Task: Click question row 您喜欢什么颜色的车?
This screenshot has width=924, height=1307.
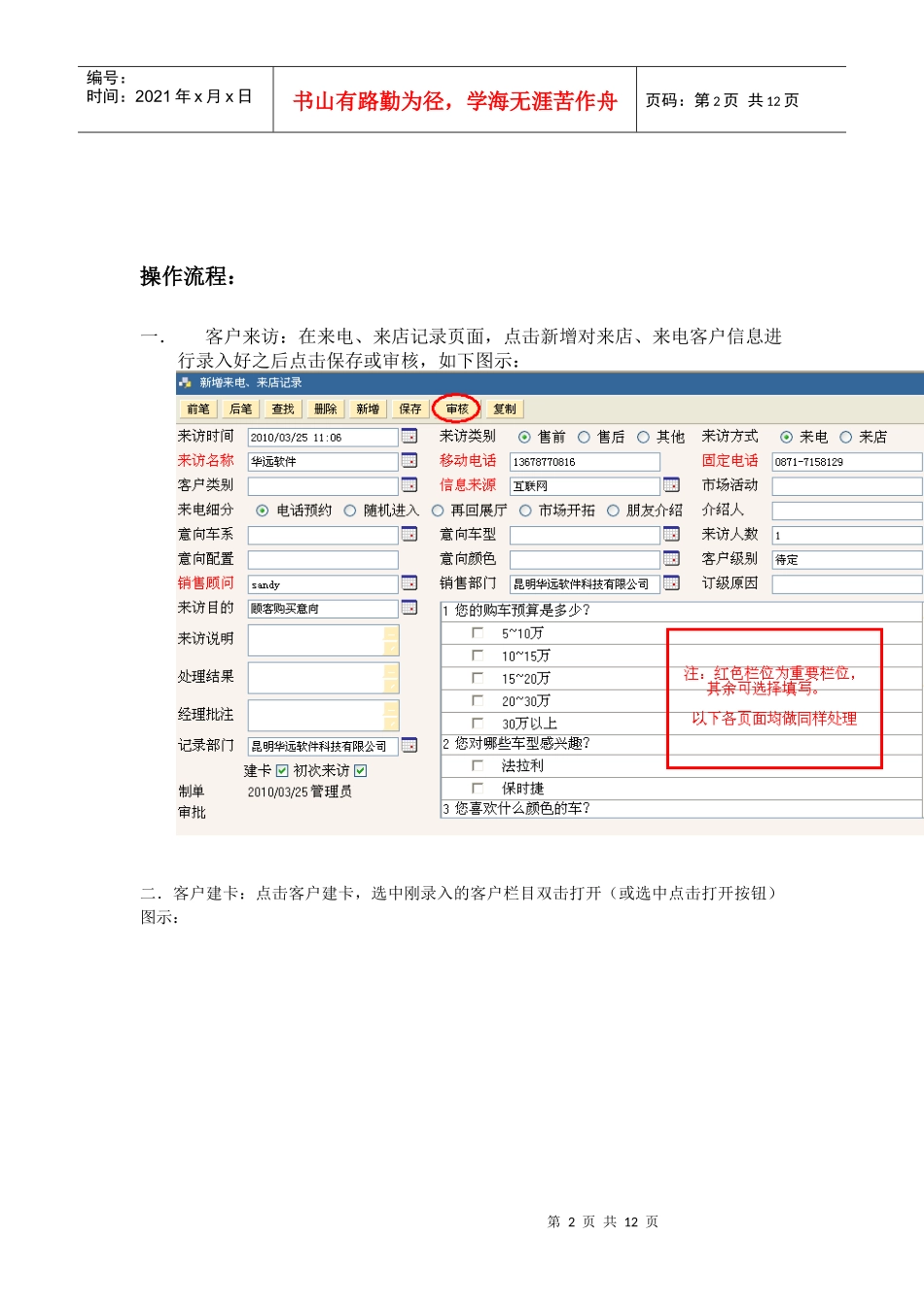Action: [681, 809]
